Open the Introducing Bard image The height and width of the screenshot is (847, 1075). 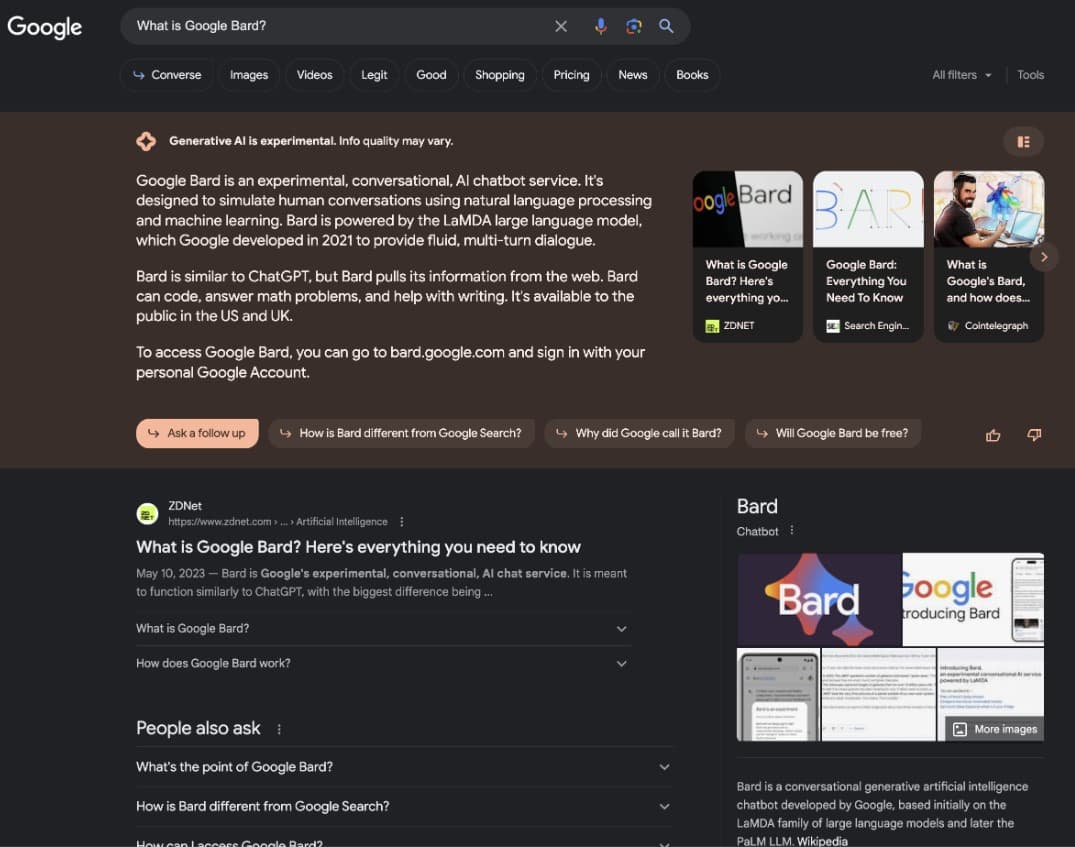point(974,599)
